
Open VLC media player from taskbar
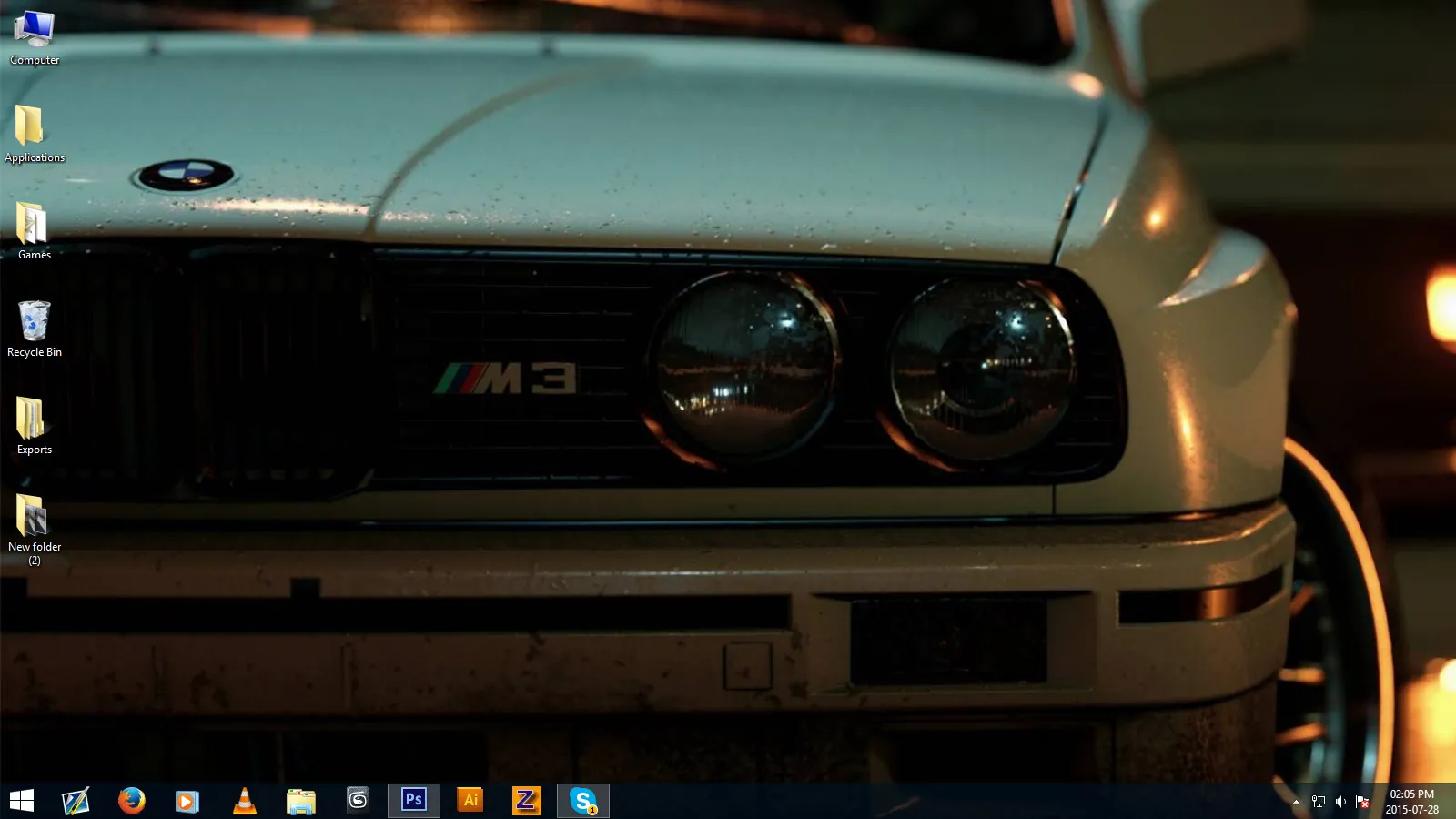pyautogui.click(x=244, y=801)
